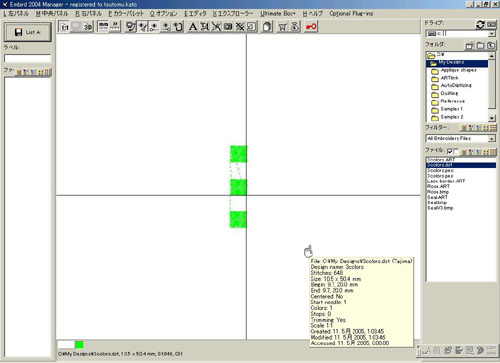Viewport: 500px width, 363px height.
Task: Click the ラベル text input field
Action: click(x=28, y=59)
